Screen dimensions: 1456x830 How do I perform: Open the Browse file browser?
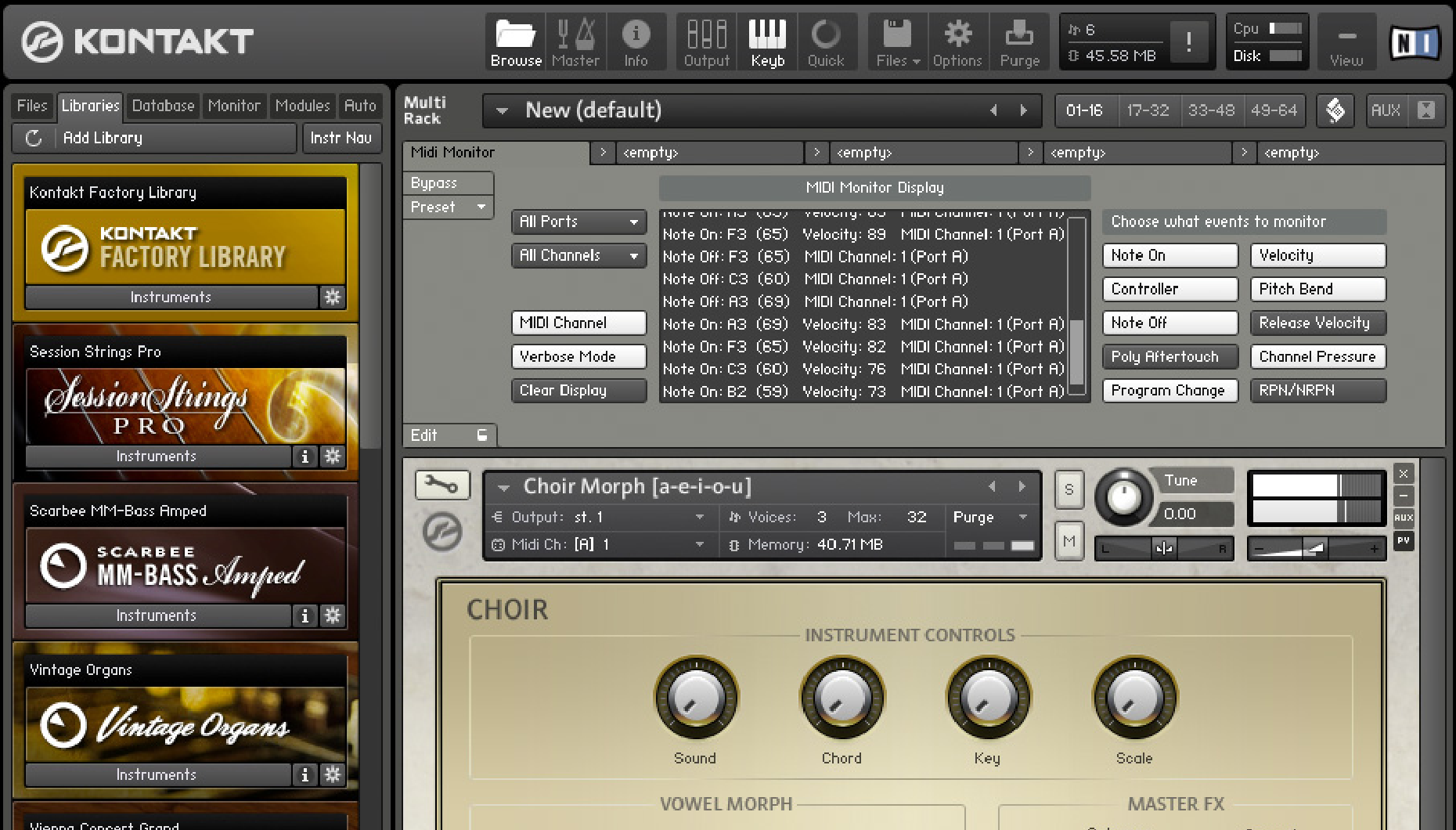click(514, 41)
